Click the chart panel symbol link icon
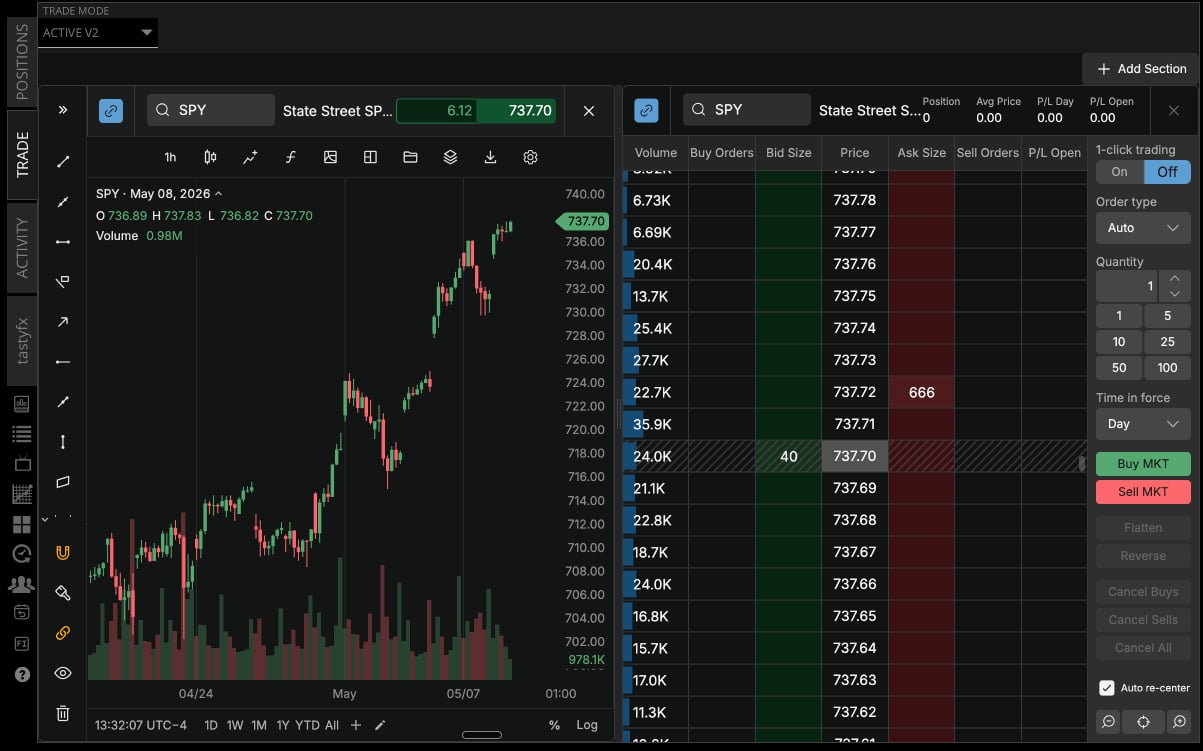This screenshot has width=1203, height=751. point(111,110)
